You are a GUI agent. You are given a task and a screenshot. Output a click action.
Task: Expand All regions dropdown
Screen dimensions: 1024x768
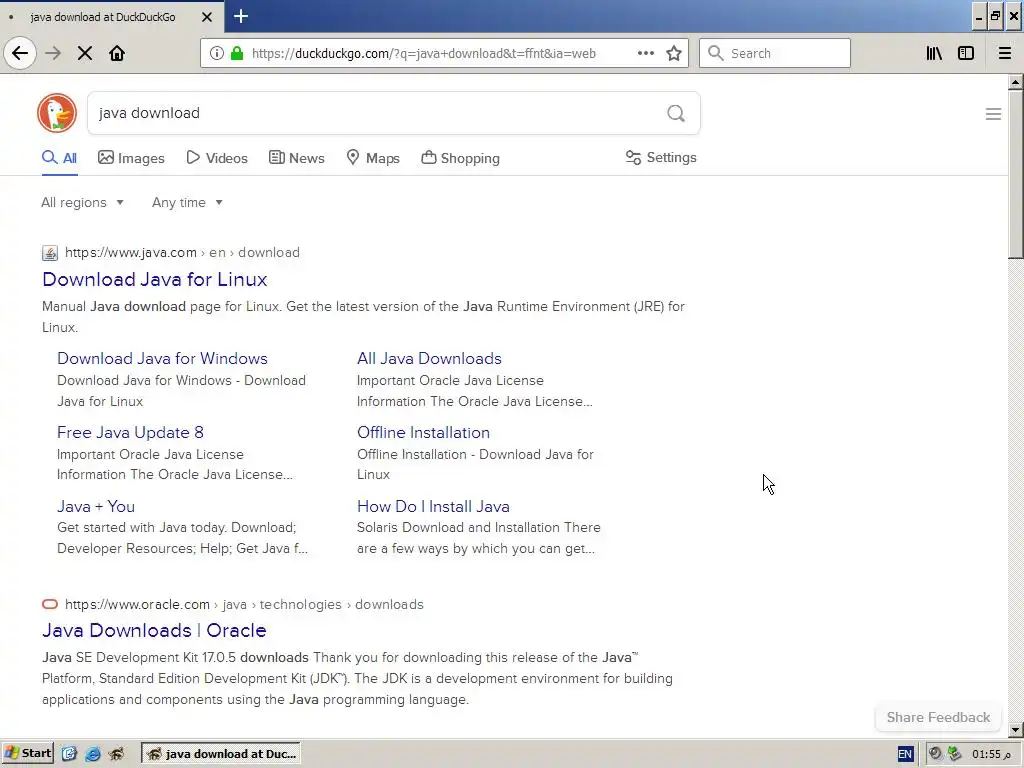pos(82,202)
